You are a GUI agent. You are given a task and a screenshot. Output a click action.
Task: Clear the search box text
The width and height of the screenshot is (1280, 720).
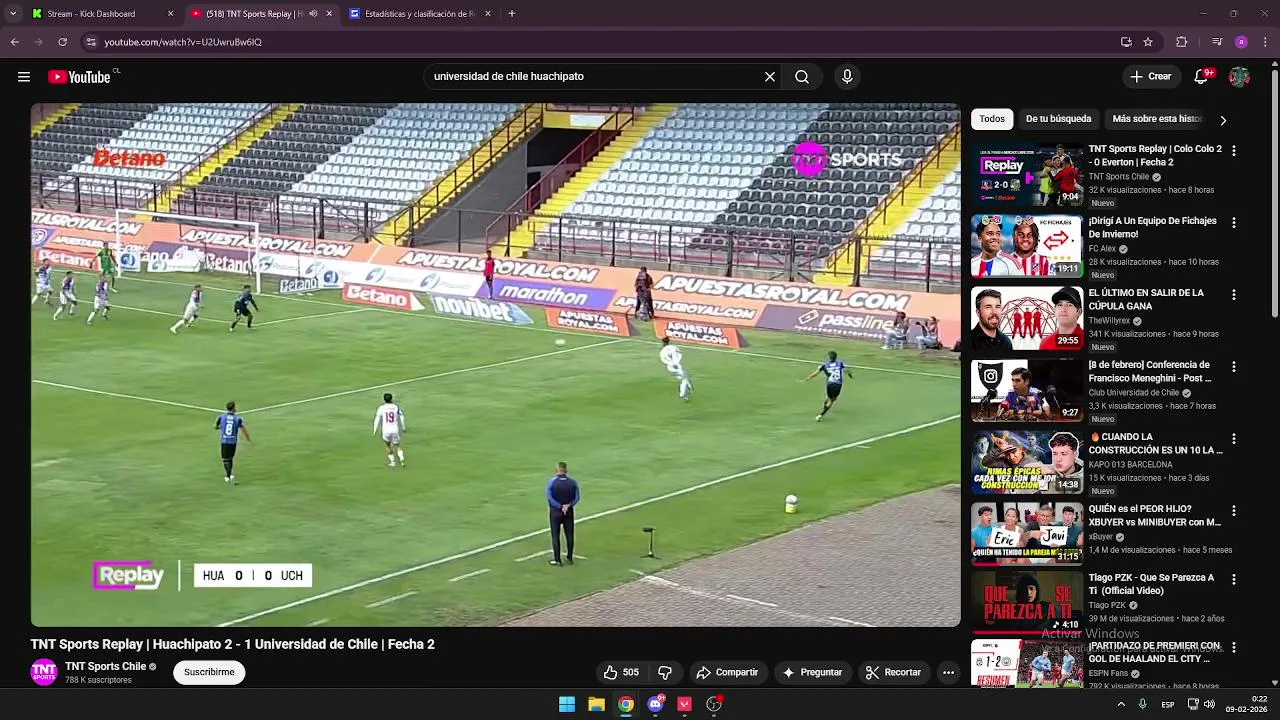(x=770, y=77)
